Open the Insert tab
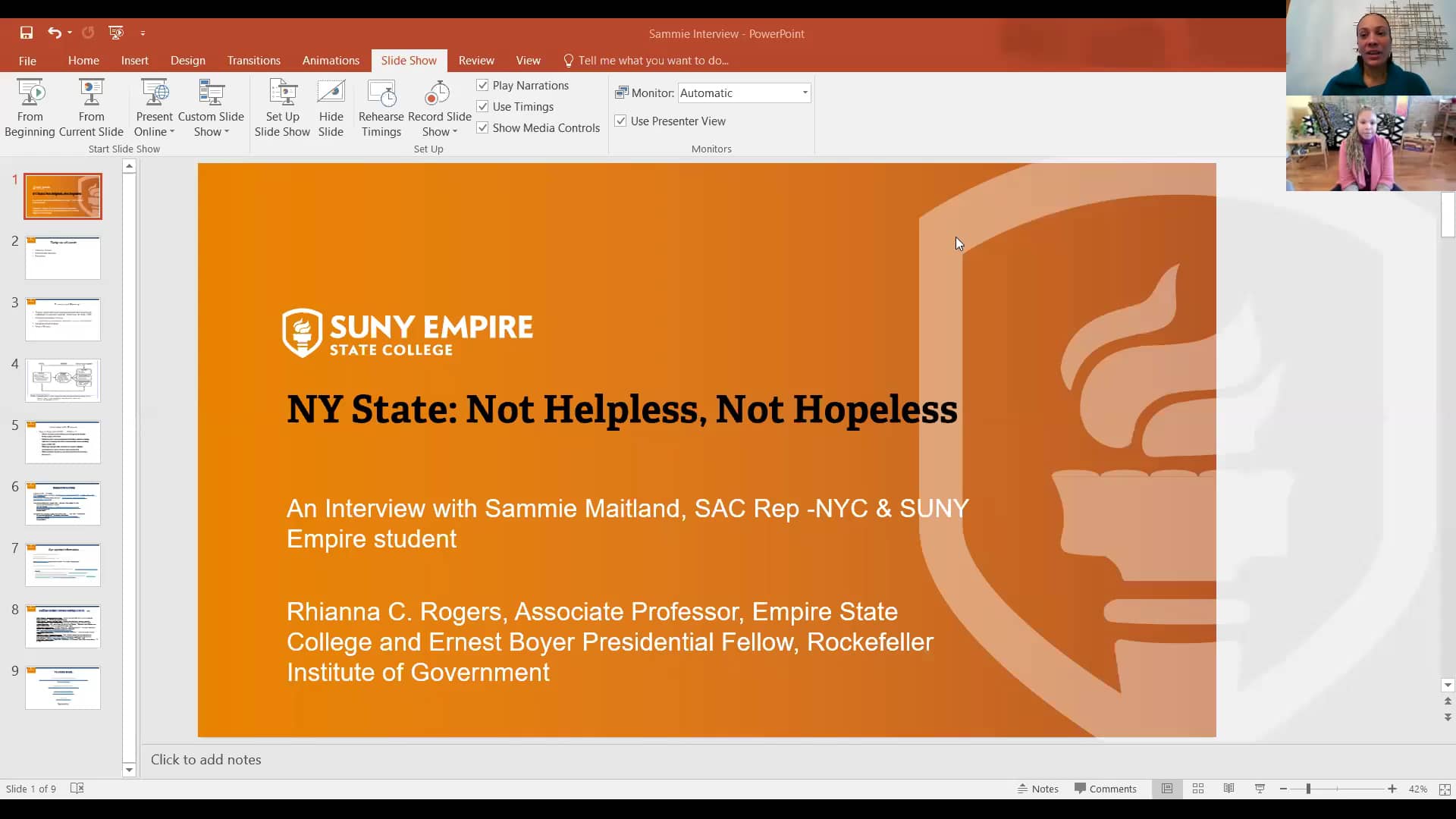 point(135,61)
